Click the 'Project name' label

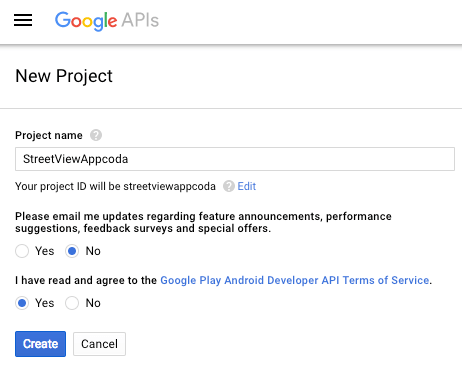point(49,135)
